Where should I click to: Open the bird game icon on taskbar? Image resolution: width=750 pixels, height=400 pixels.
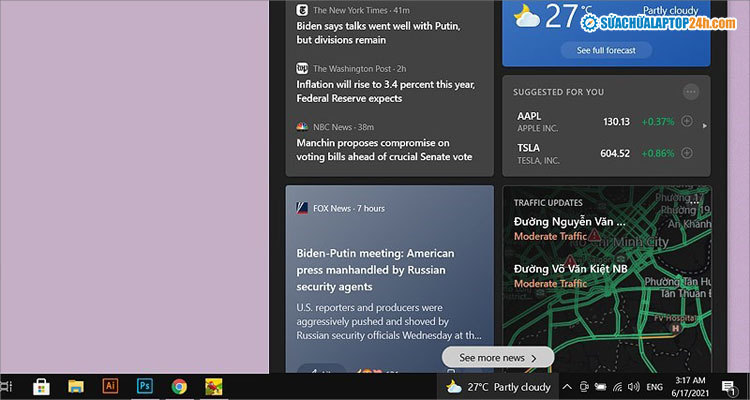[213, 387]
